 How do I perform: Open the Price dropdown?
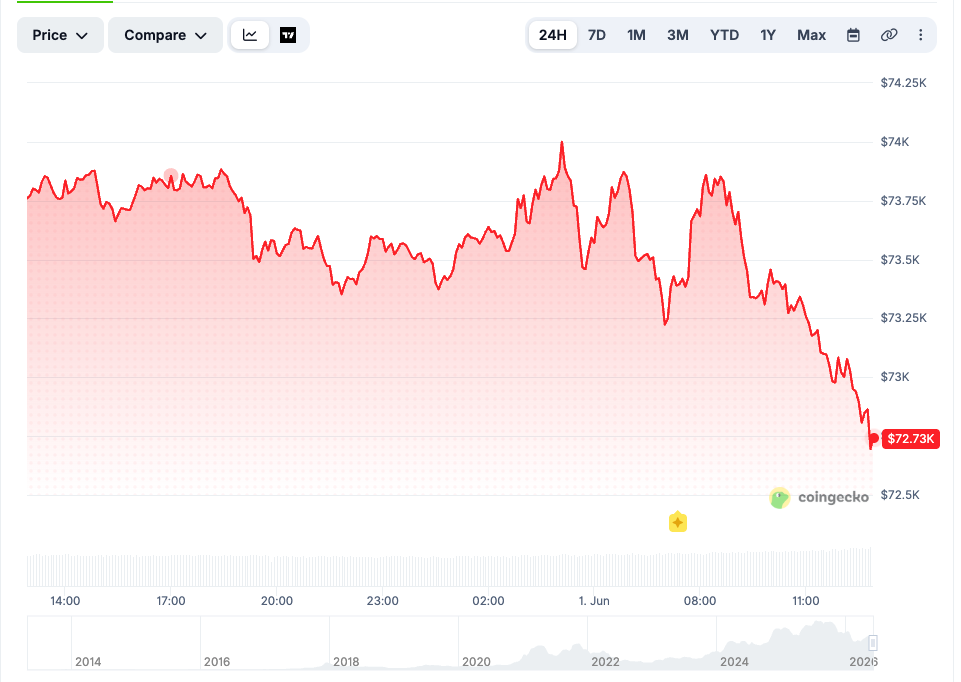[x=60, y=35]
